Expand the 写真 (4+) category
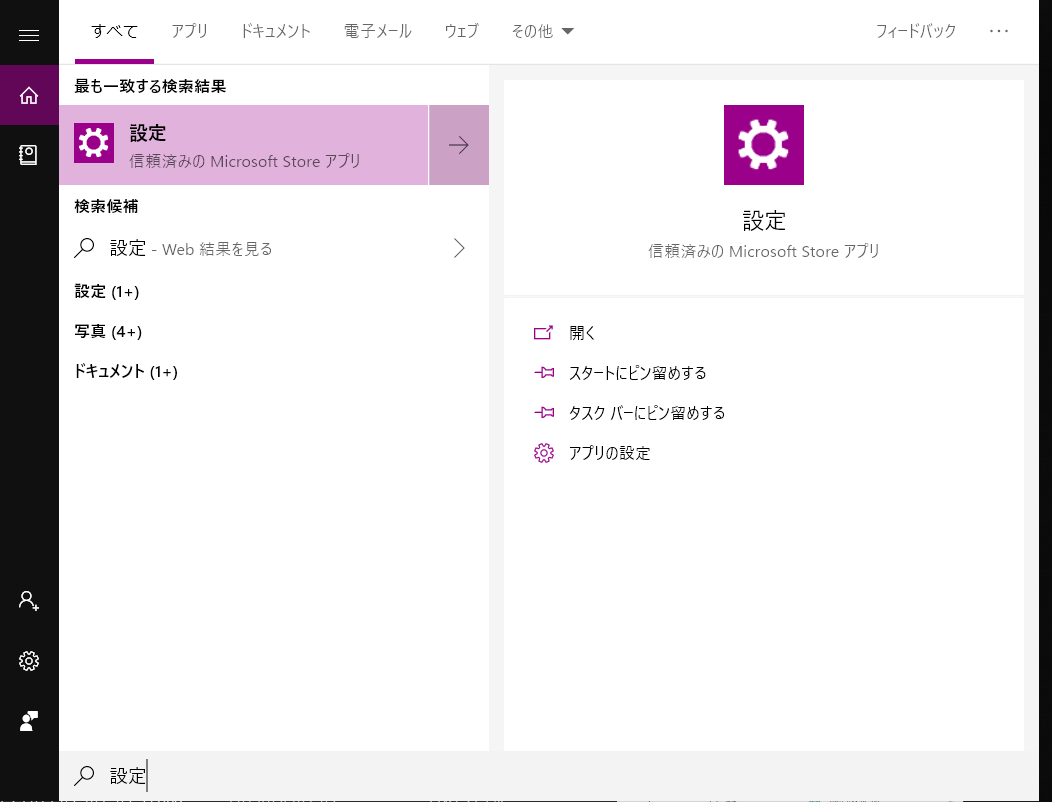This screenshot has height=802, width=1052. click(108, 332)
